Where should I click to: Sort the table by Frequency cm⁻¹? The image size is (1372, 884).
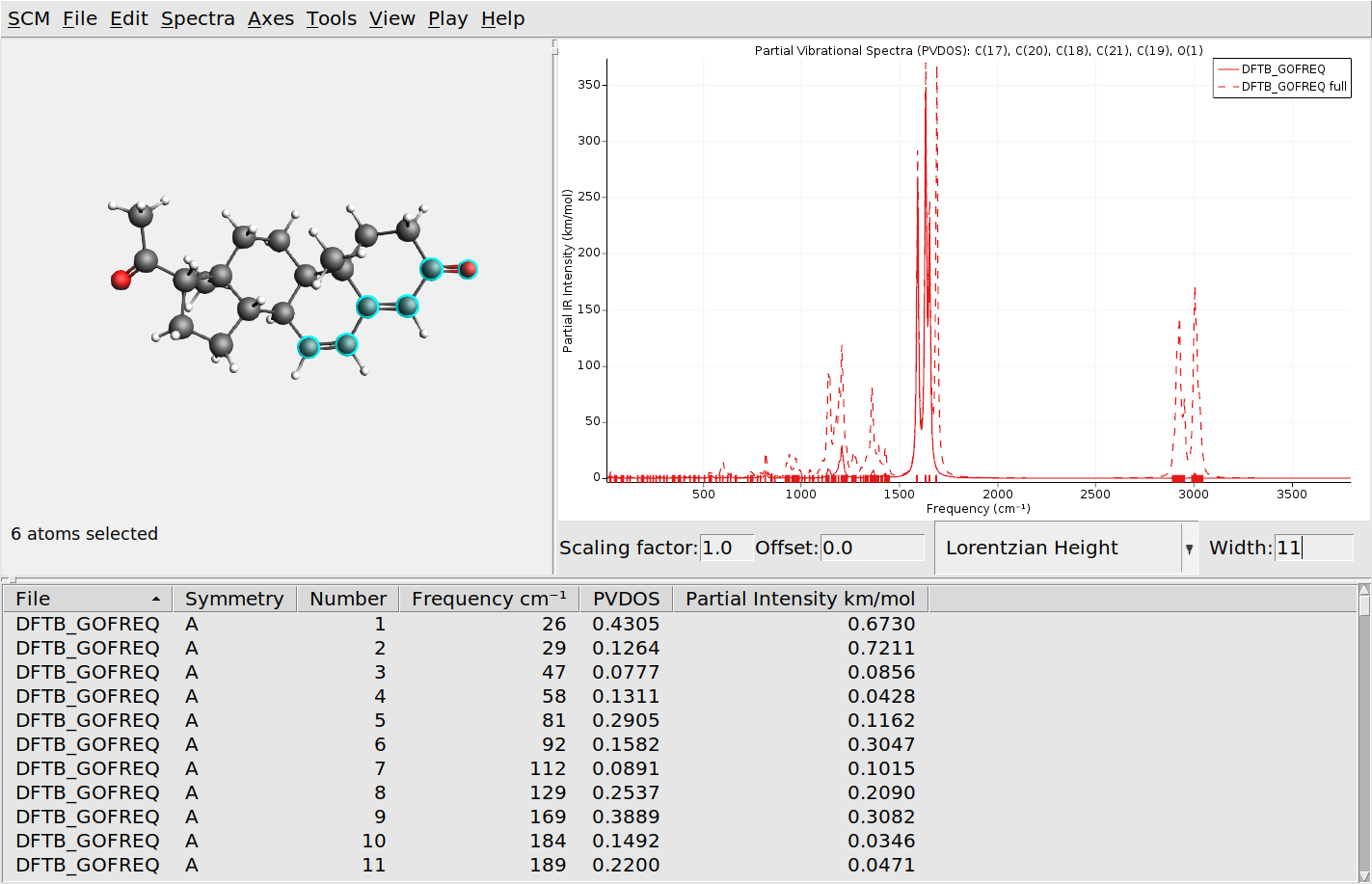click(x=488, y=599)
